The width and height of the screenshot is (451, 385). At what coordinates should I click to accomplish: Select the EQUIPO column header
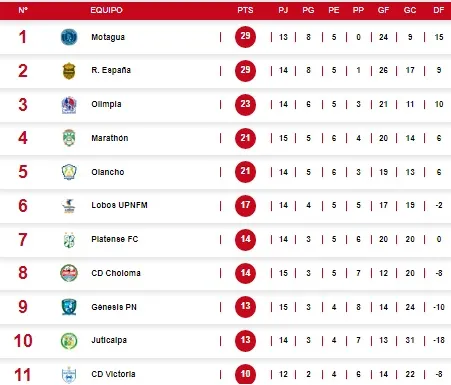pos(106,10)
